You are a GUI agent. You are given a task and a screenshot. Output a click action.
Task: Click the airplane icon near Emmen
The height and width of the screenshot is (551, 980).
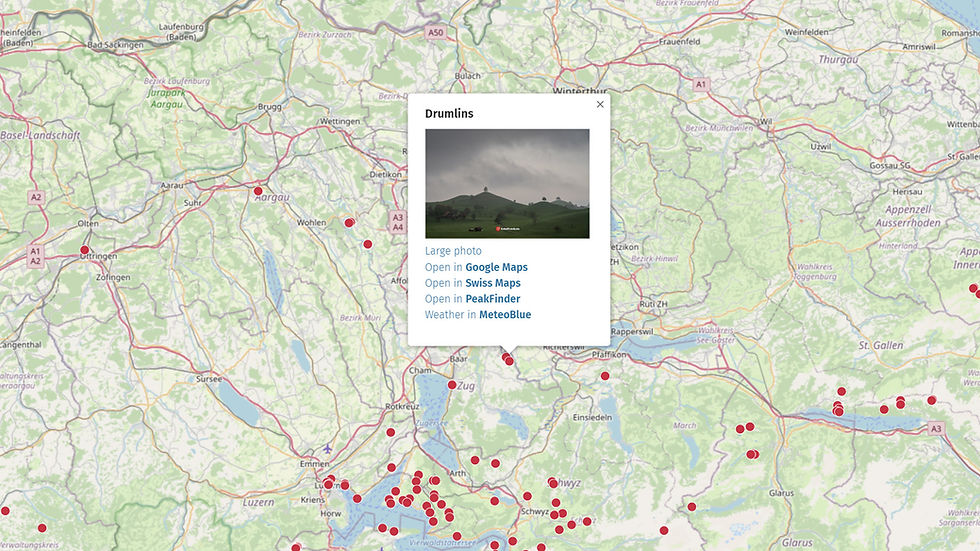(328, 449)
